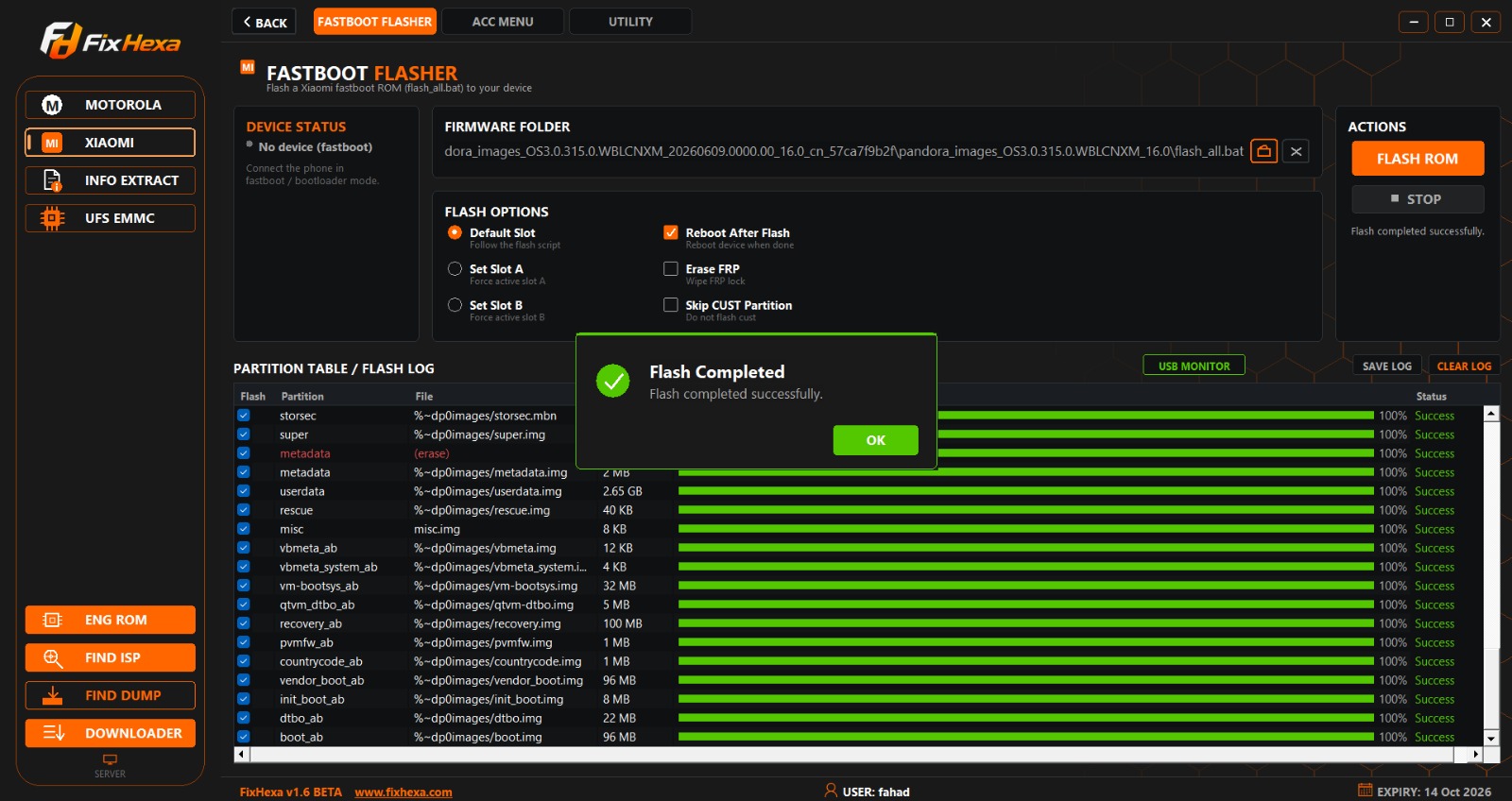Open the USB Monitor
The height and width of the screenshot is (801, 1512).
click(x=1194, y=366)
